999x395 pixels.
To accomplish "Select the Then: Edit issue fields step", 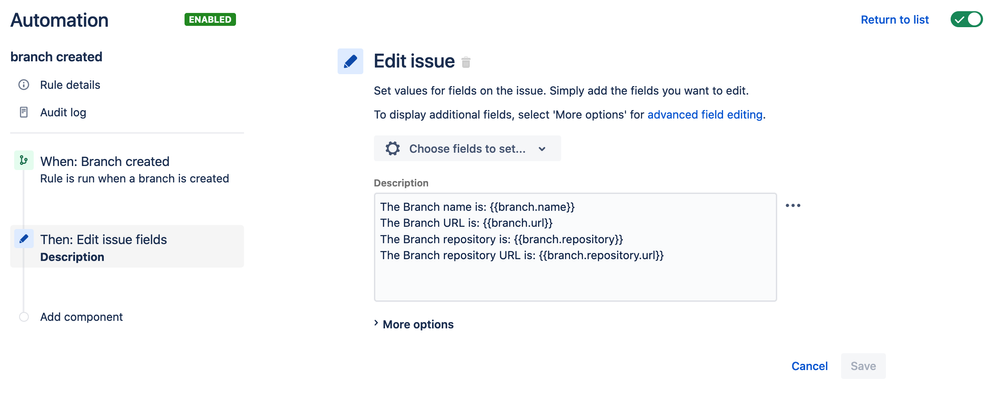I will (x=127, y=247).
